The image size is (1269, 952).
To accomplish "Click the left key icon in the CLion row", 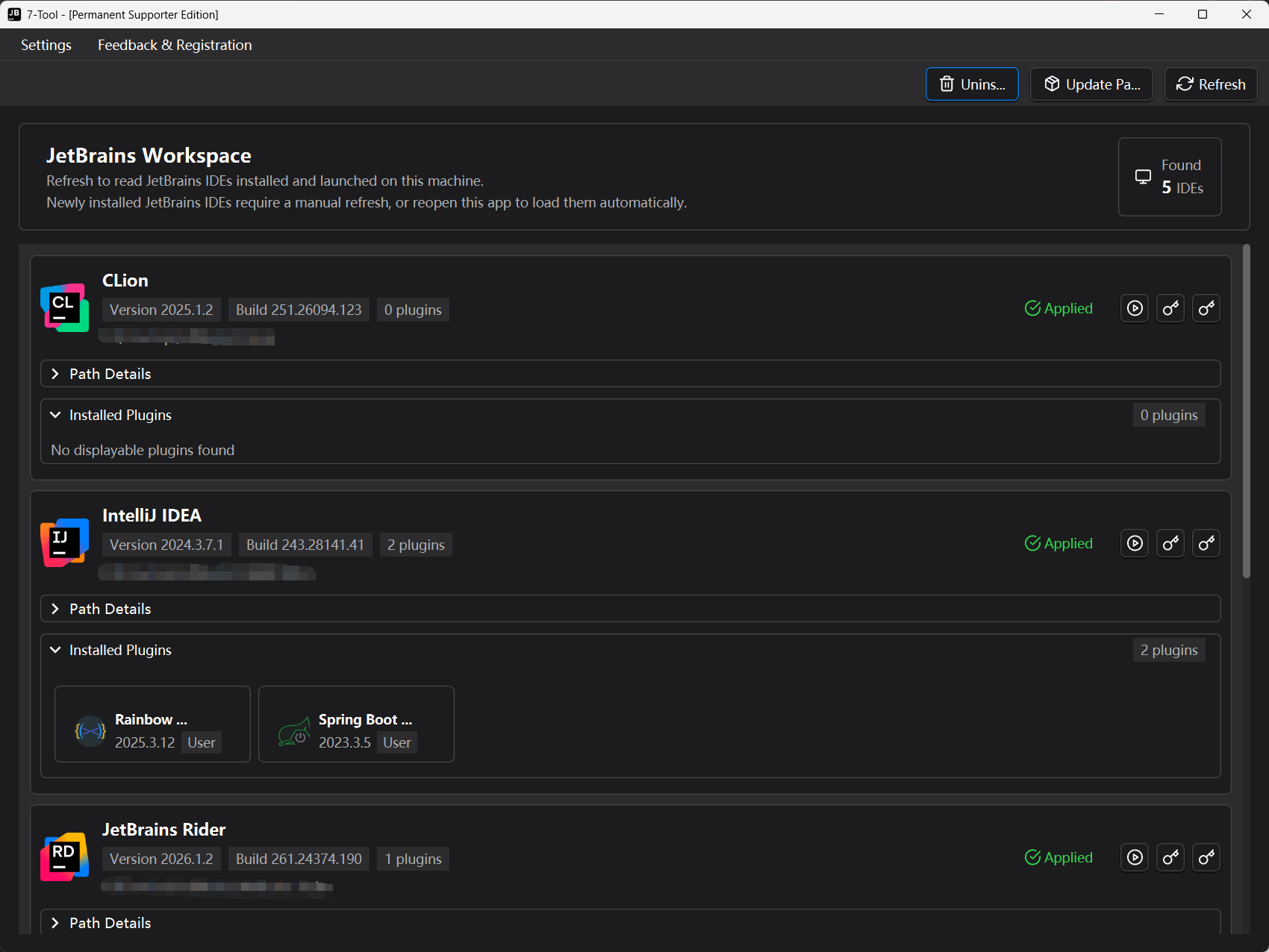I will [1170, 308].
